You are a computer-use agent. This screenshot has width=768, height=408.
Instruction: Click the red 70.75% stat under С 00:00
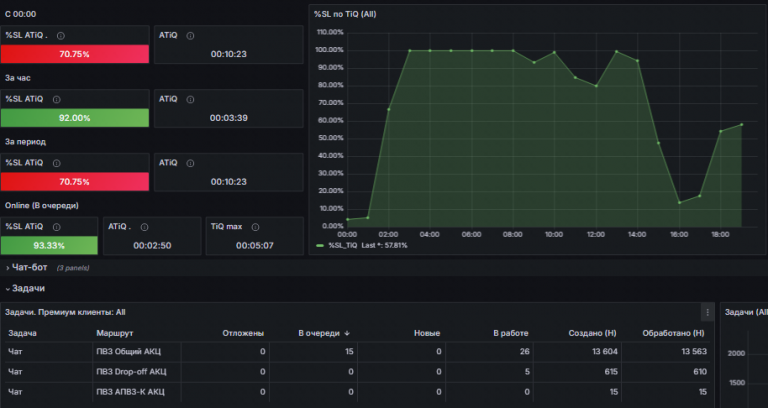[74, 54]
